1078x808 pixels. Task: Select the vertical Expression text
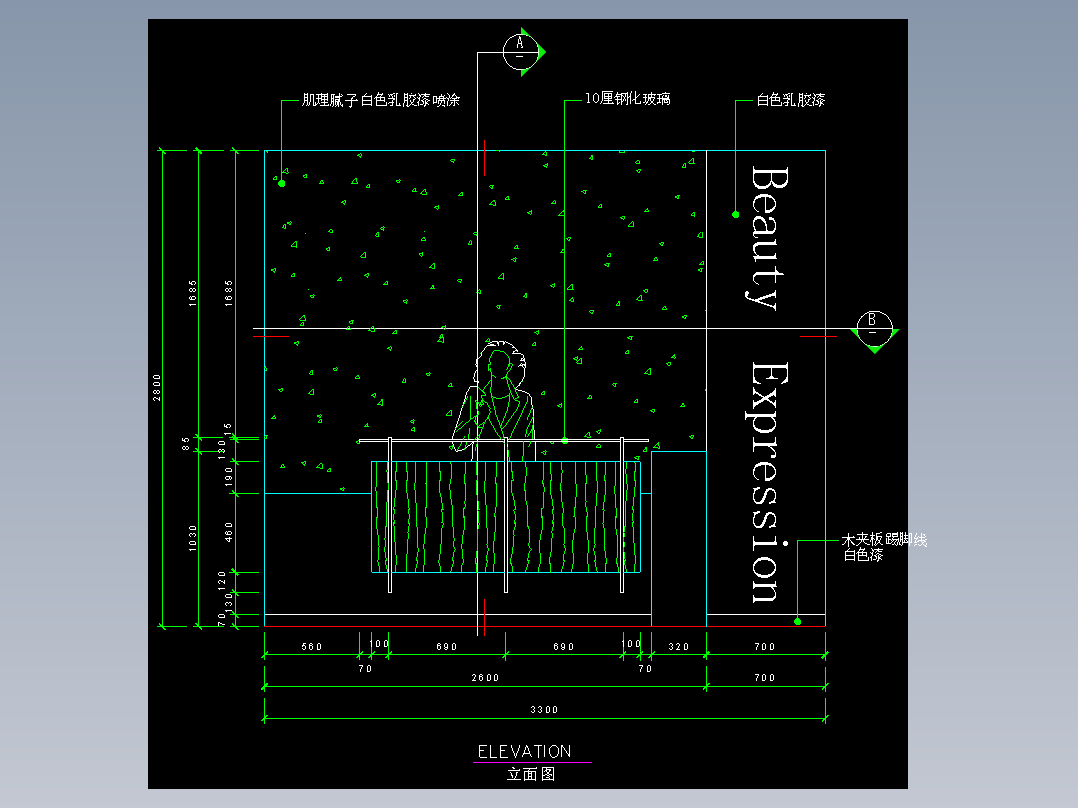767,483
